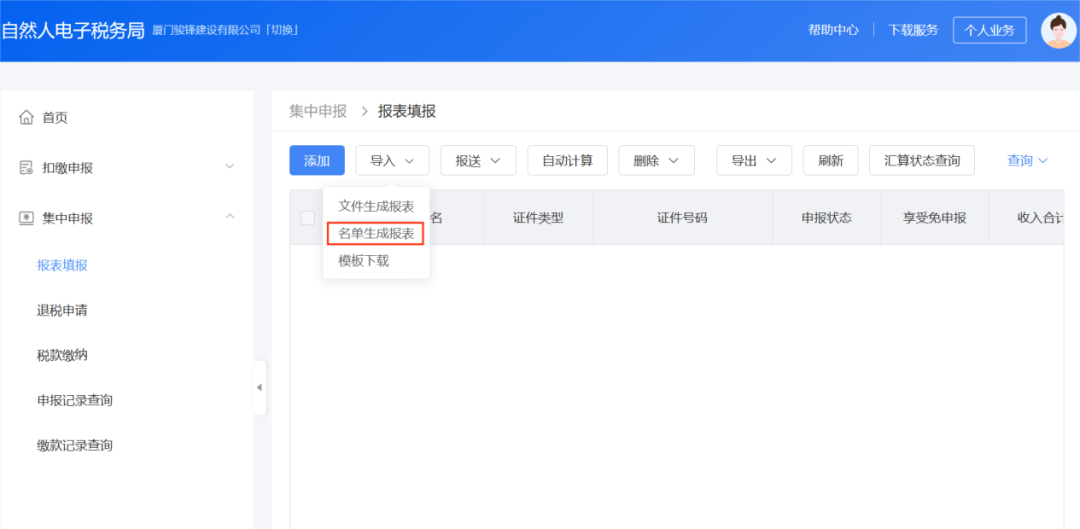
Task: Click the 帮助中心 link
Action: click(x=833, y=30)
